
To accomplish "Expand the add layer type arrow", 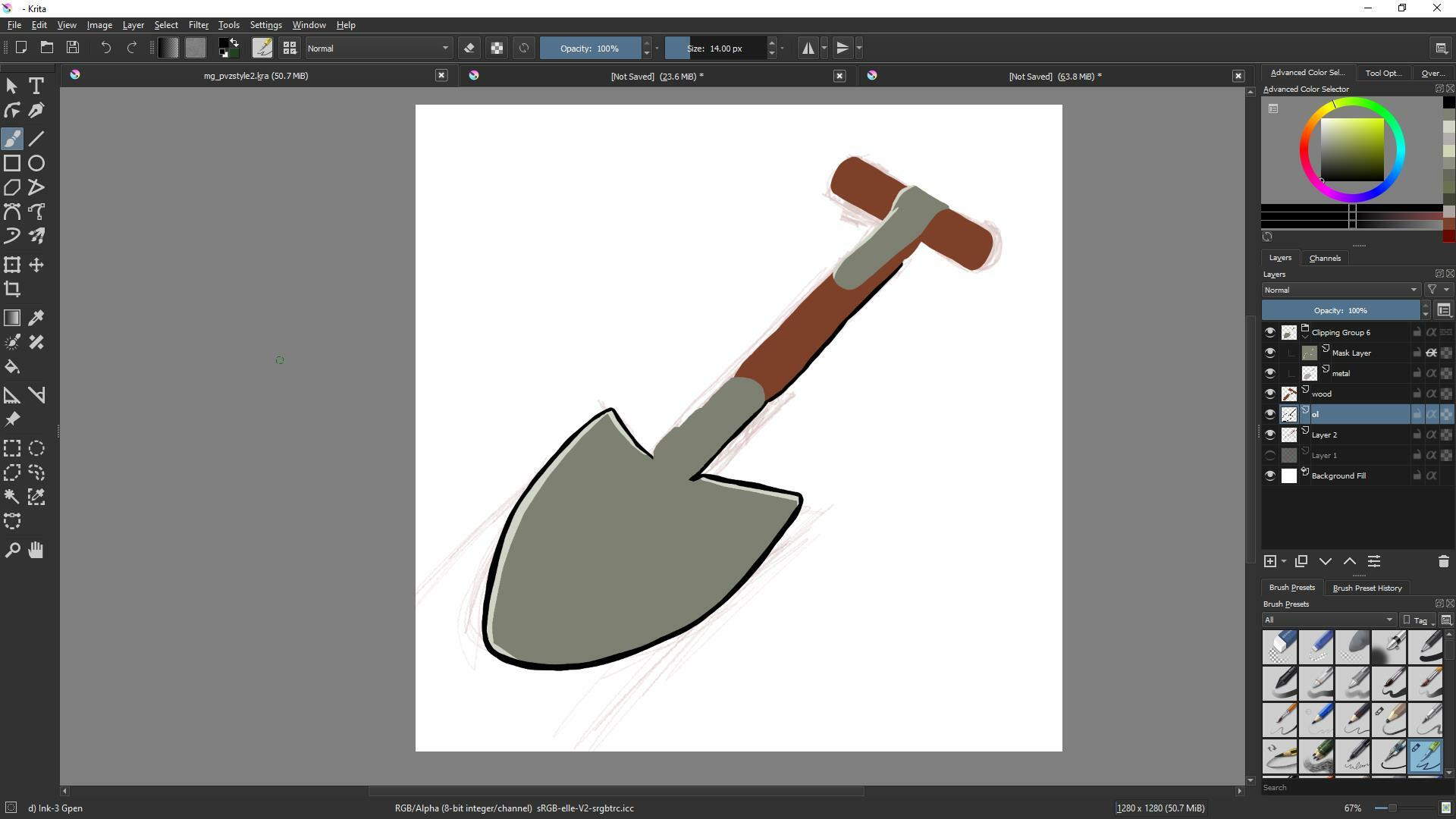I will point(1284,561).
